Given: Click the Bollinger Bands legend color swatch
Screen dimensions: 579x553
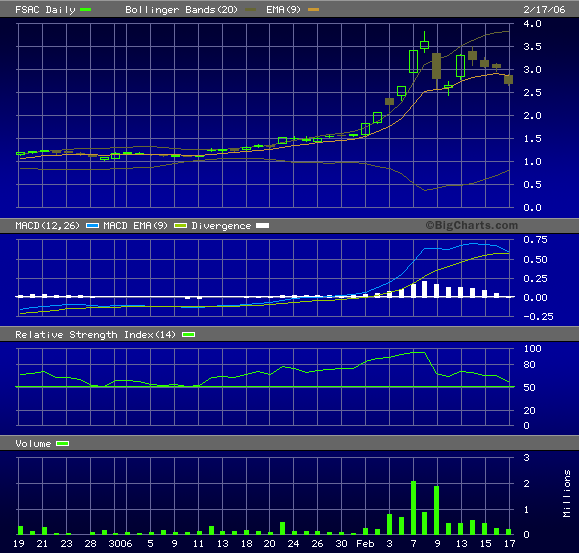Looking at the screenshot, I should (250, 10).
